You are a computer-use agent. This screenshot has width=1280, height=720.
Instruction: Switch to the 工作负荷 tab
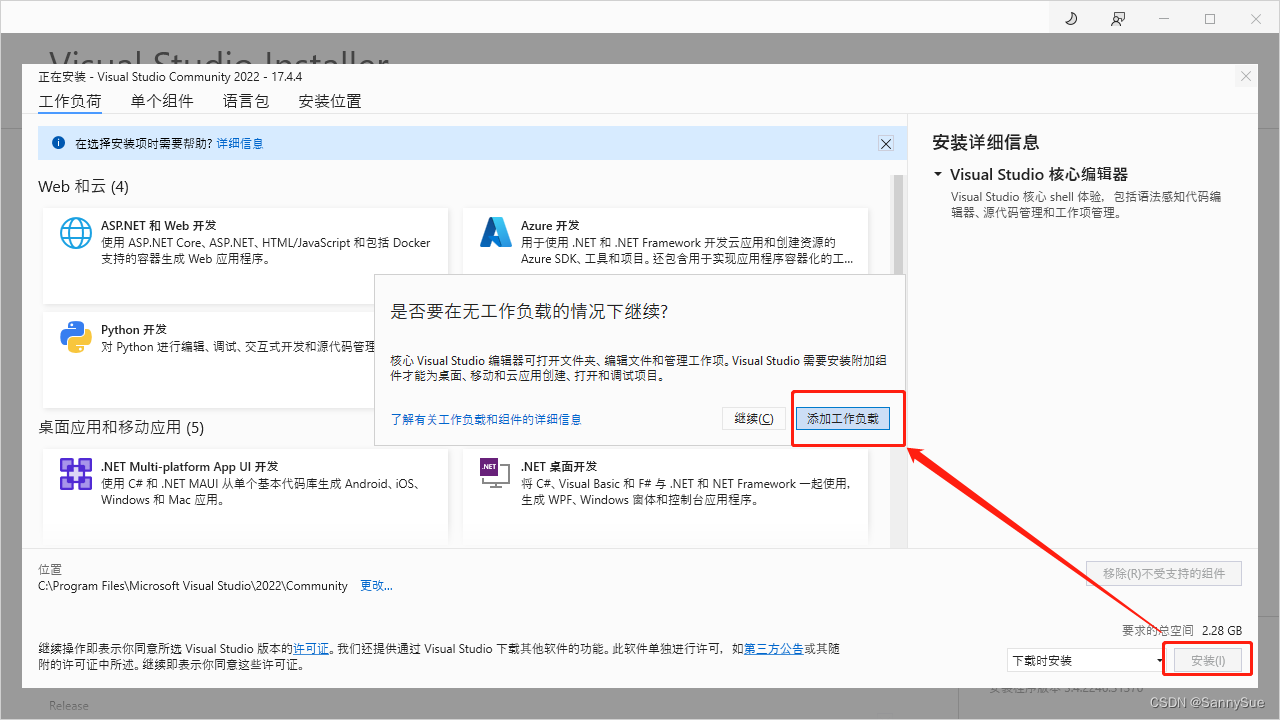tap(70, 101)
